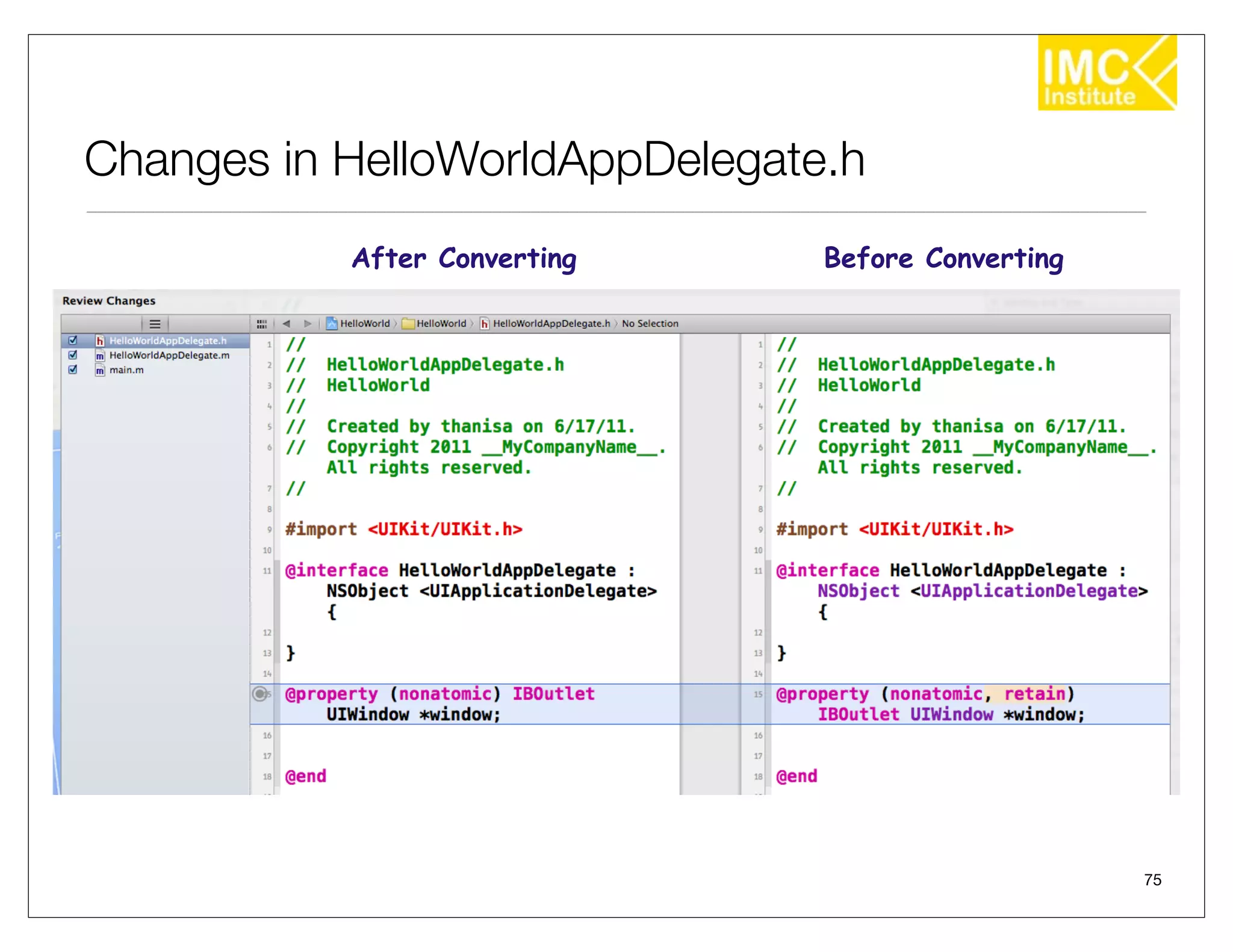Open the HelloWorld project breadcrumb dropdown
Screen dimensions: 1233x952
click(x=365, y=324)
